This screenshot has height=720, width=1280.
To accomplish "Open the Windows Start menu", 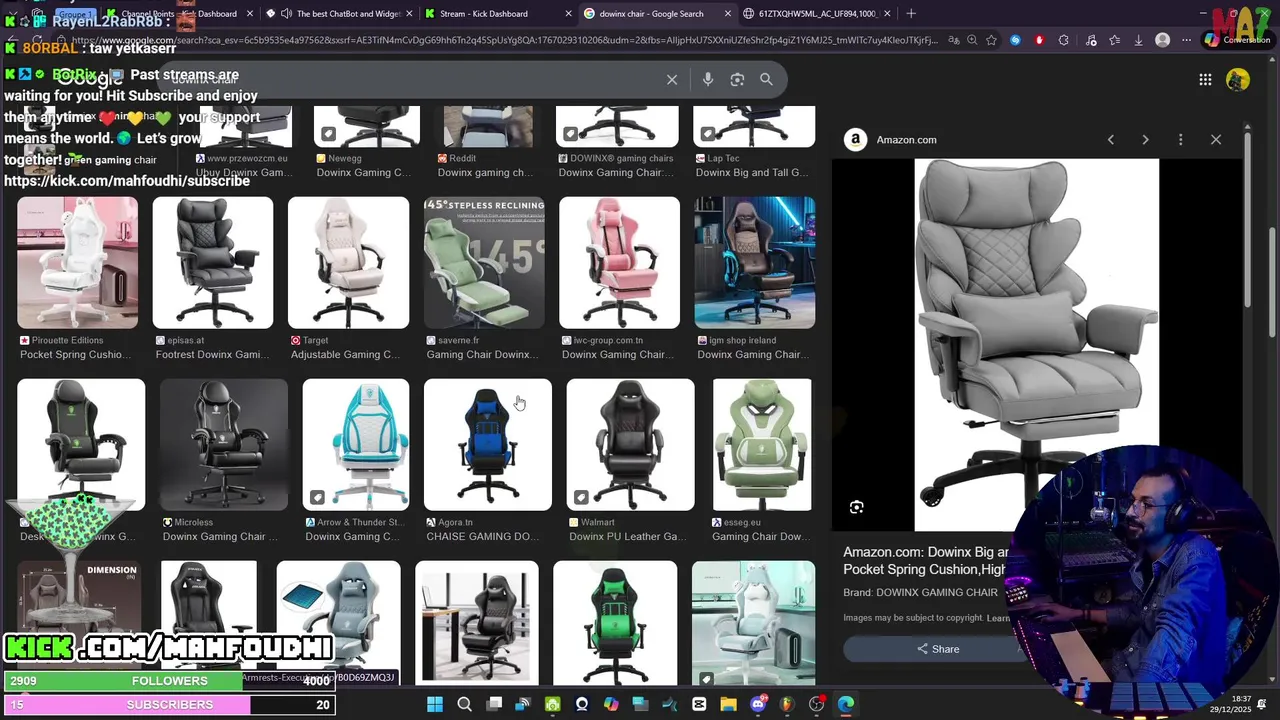I will coord(435,704).
